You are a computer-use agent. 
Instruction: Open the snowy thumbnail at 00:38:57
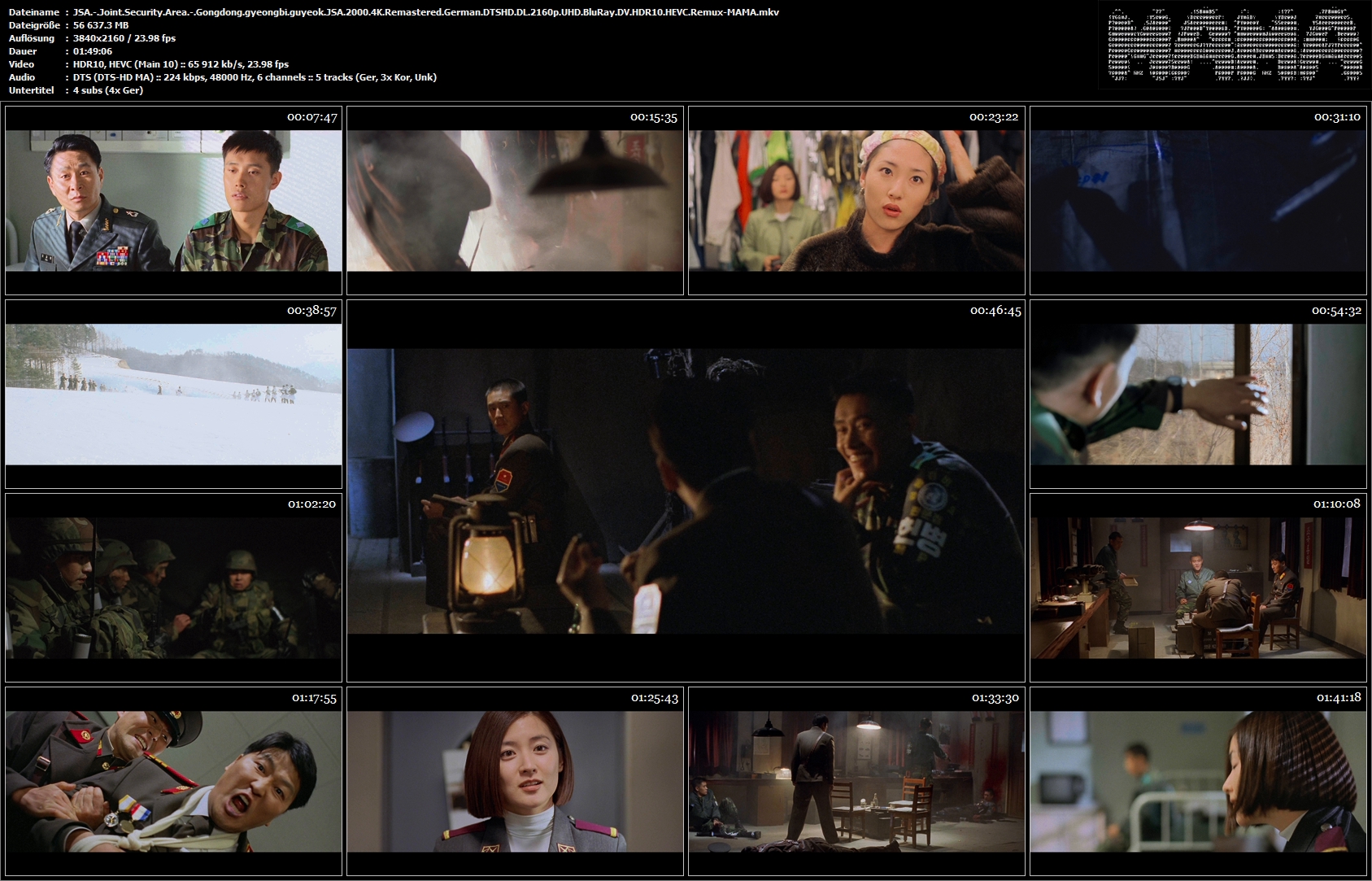(x=173, y=394)
